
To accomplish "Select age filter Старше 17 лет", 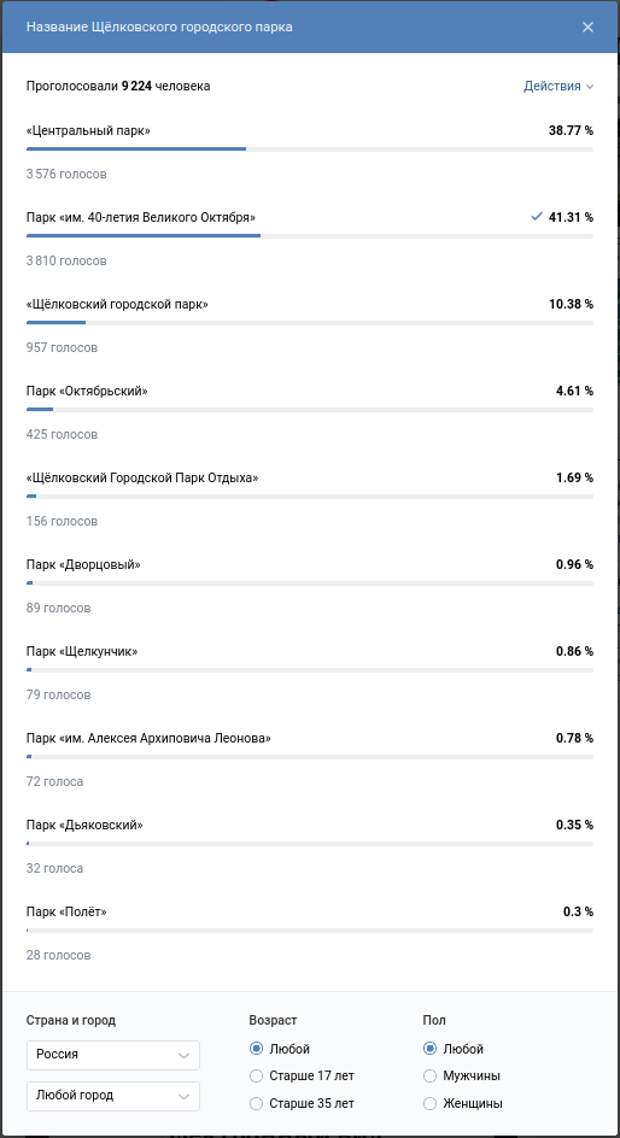I will 301,1076.
